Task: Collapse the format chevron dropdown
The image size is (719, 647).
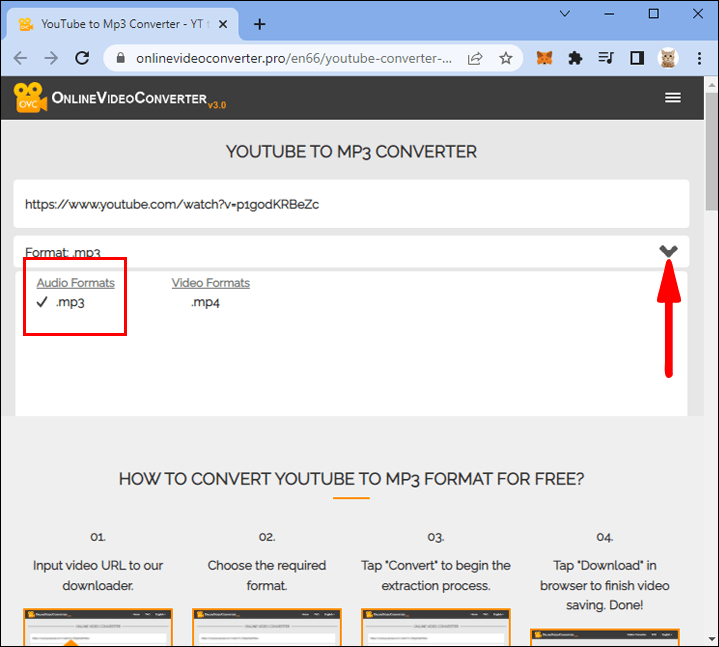Action: 668,251
